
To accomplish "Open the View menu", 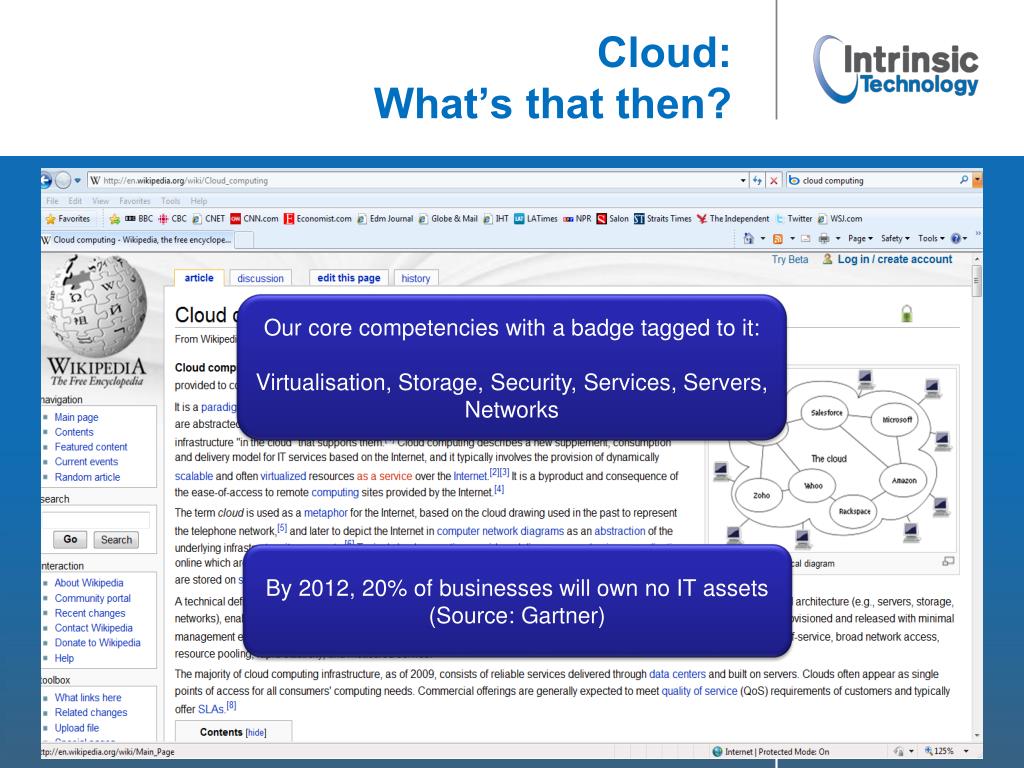I will [101, 201].
